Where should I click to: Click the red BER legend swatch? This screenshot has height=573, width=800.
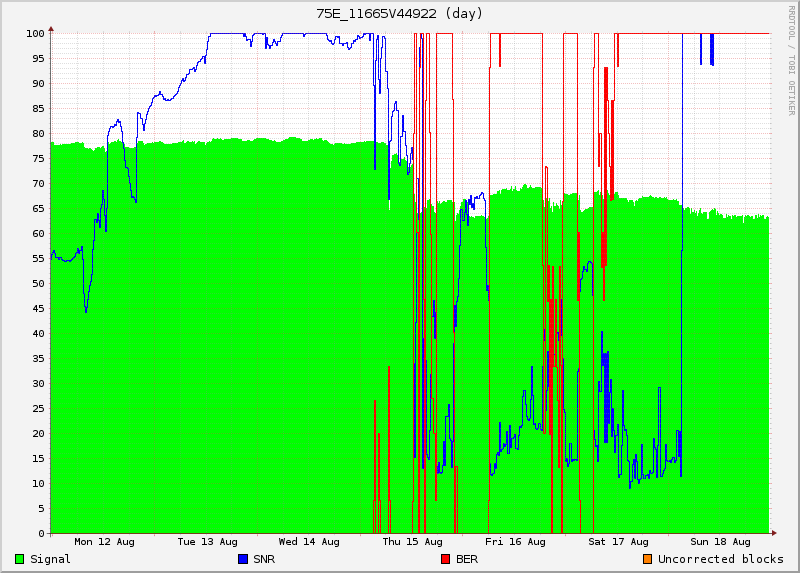click(x=445, y=559)
